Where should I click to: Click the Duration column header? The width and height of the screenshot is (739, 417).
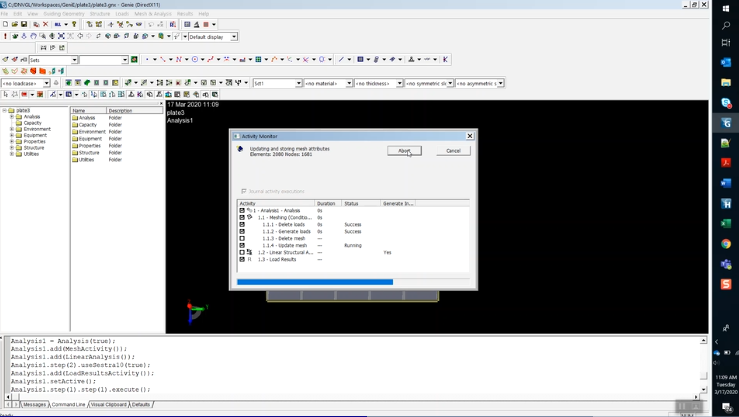click(328, 204)
